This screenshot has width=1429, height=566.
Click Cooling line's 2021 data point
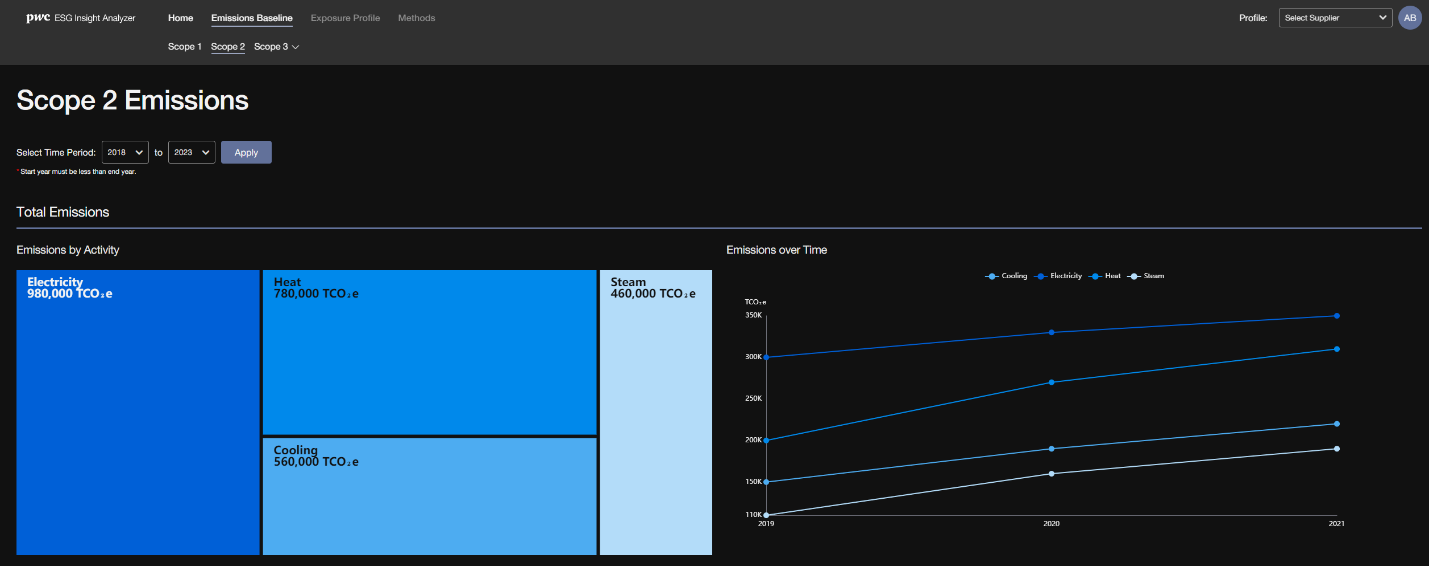[x=1337, y=424]
